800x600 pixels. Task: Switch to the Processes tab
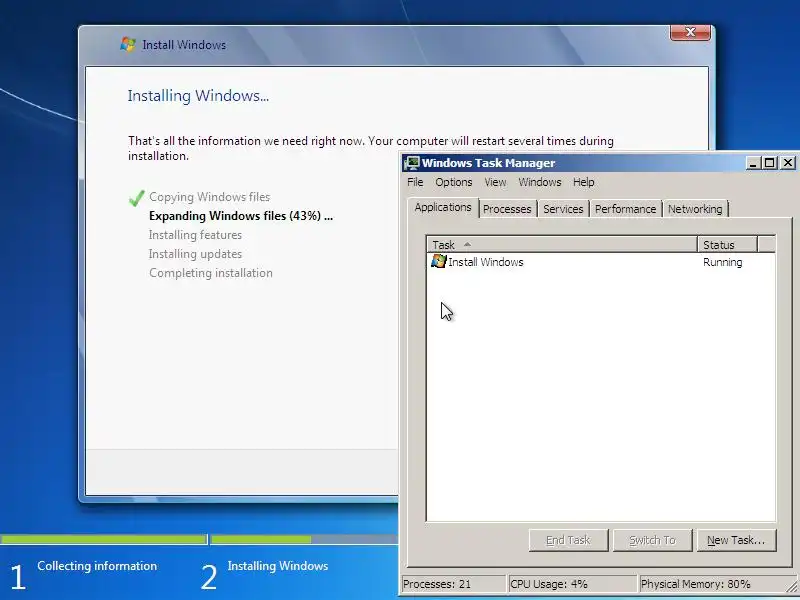(x=507, y=209)
